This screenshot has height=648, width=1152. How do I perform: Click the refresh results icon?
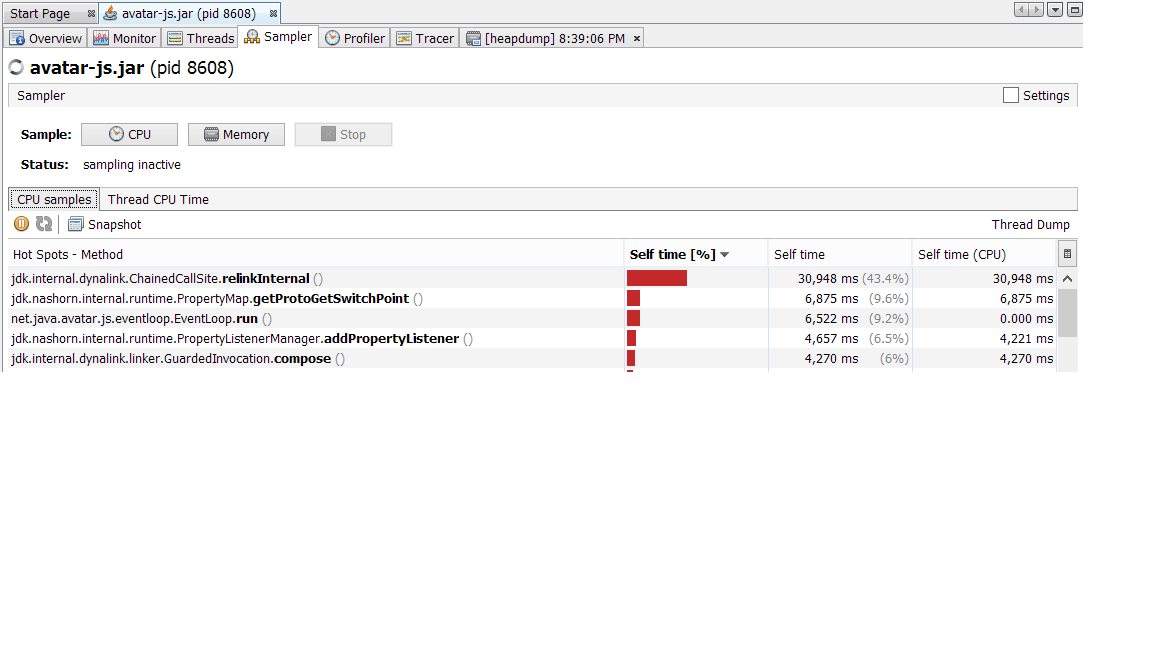pyautogui.click(x=44, y=224)
